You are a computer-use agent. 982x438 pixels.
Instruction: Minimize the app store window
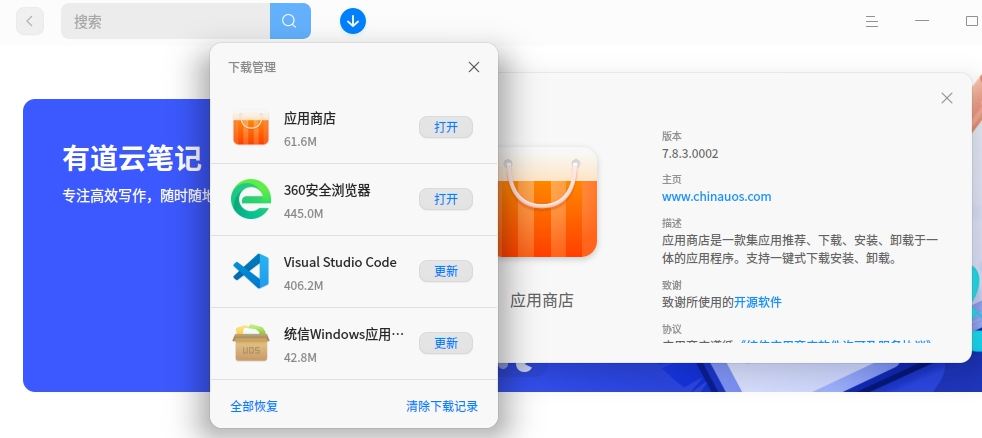tap(921, 21)
